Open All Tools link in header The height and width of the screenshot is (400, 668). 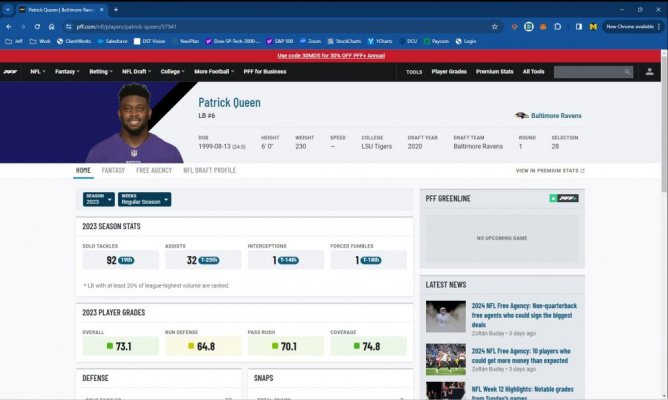coord(533,72)
